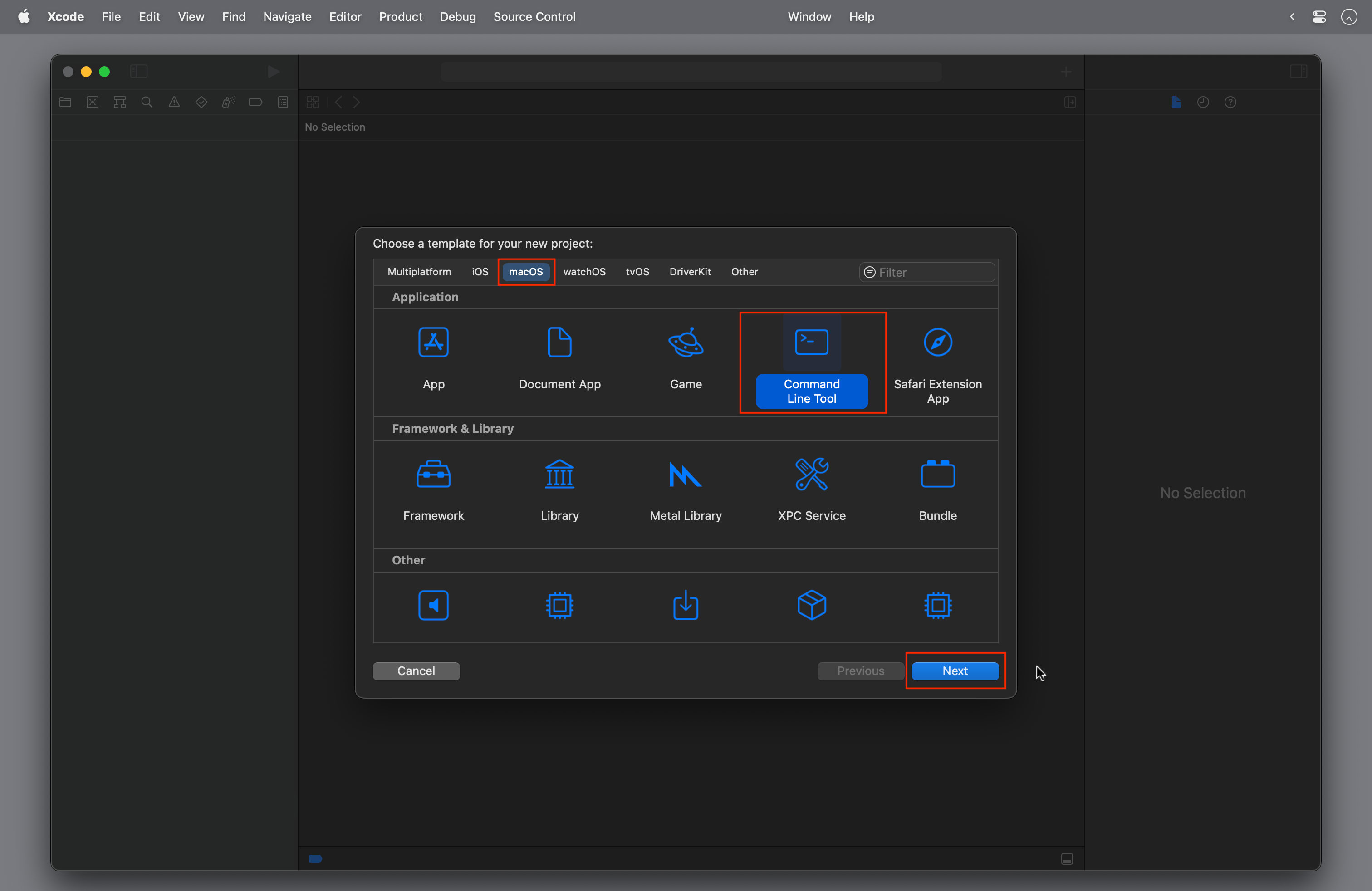Select the XPC Service template
This screenshot has height=891, width=1372.
(x=812, y=490)
